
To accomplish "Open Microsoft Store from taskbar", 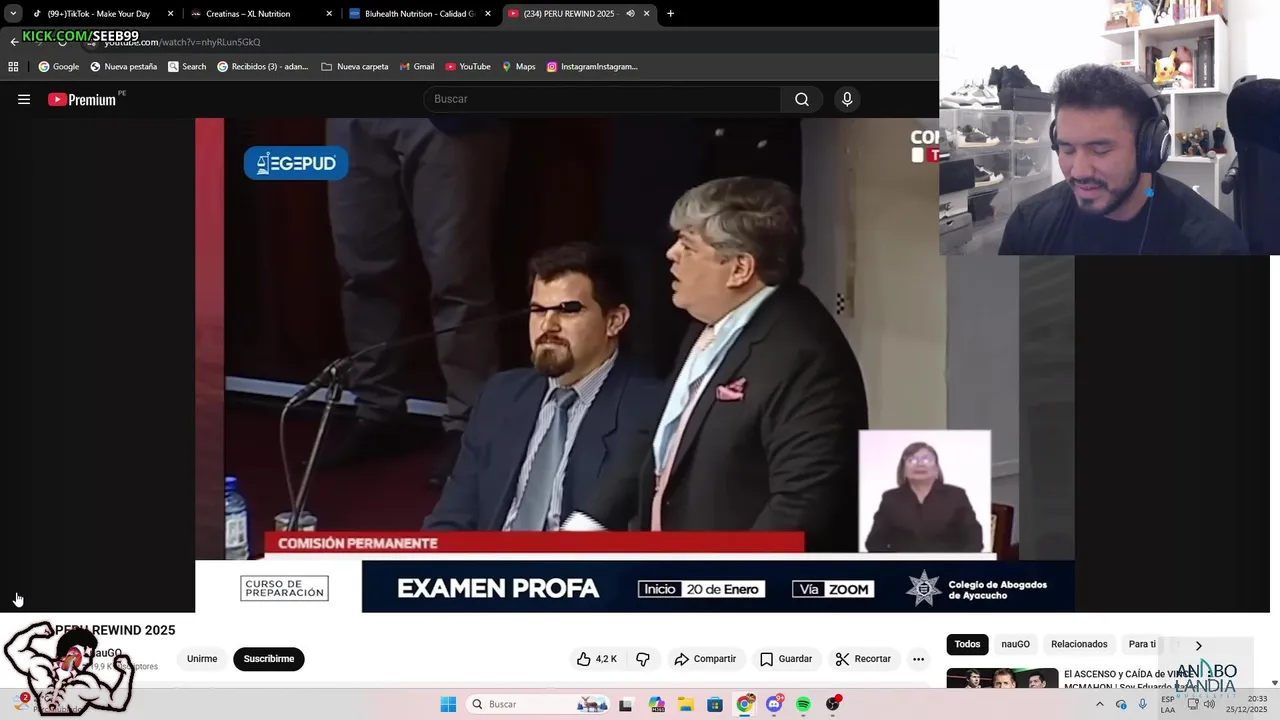I will pyautogui.click(x=715, y=704).
